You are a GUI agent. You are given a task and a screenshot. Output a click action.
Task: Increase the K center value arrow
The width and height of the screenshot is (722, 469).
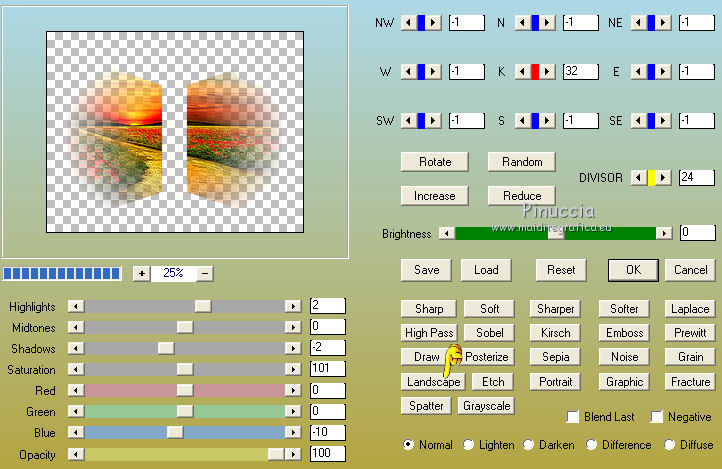(x=547, y=72)
